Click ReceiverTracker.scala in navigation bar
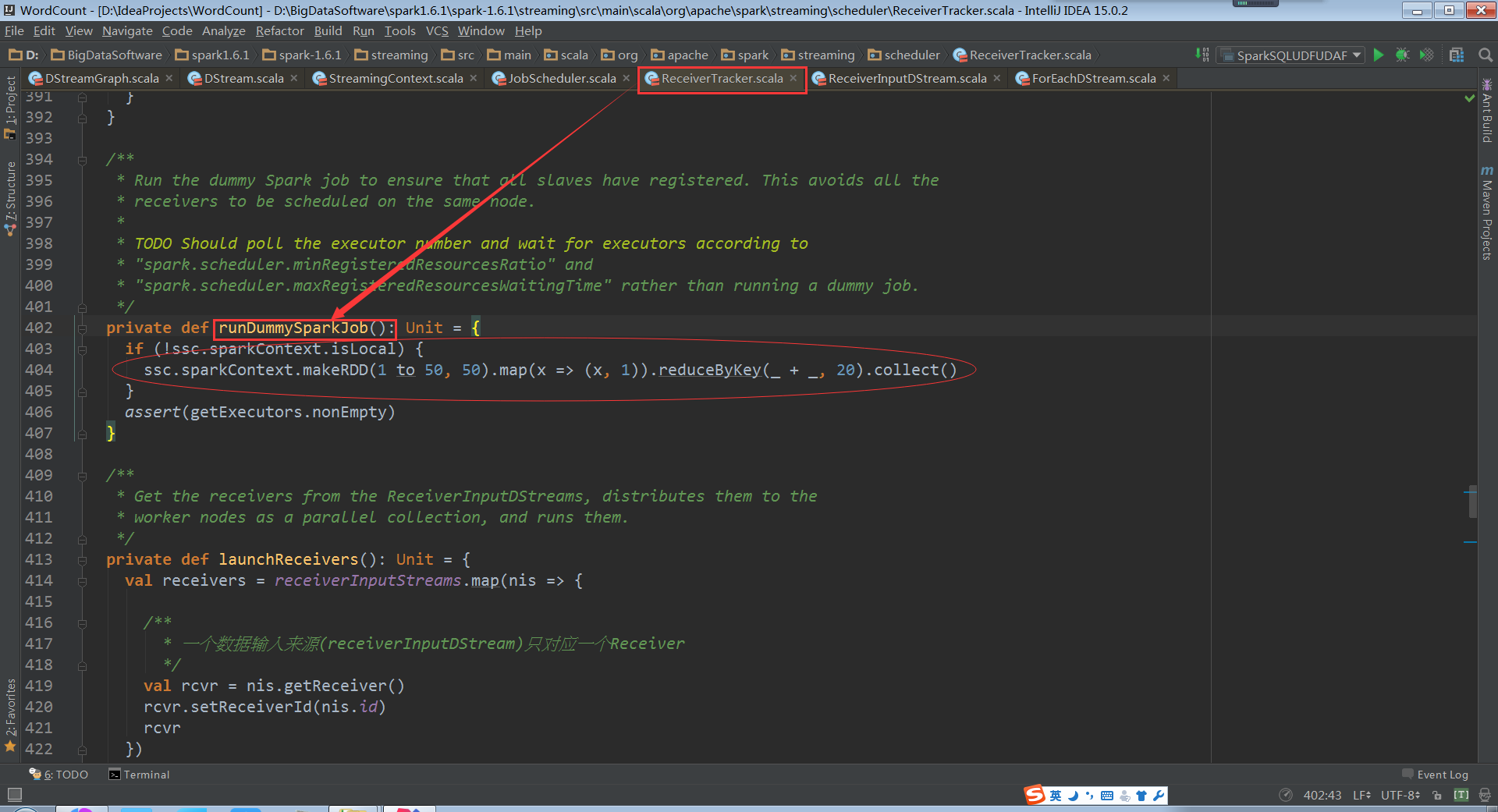 1023,55
